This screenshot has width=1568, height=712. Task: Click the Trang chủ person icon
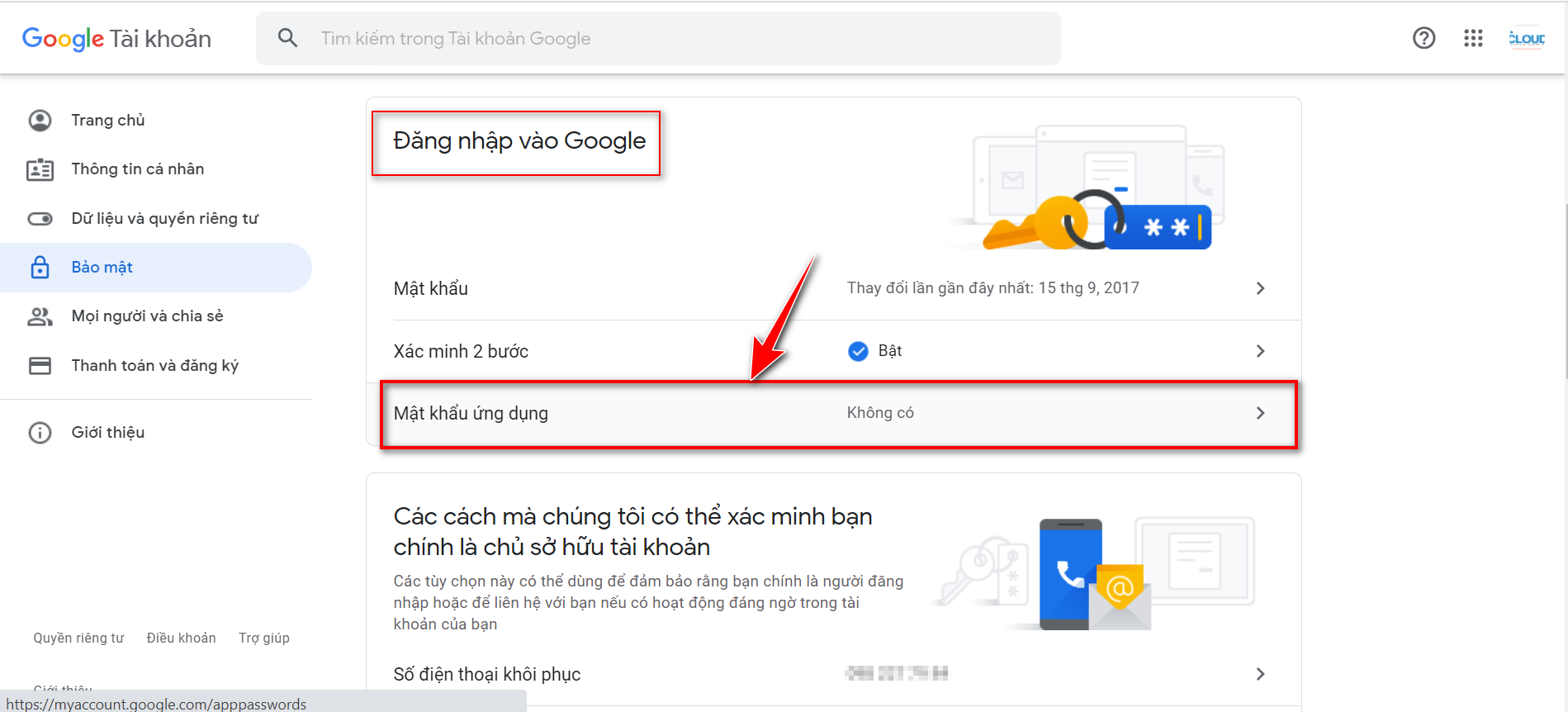pos(40,121)
